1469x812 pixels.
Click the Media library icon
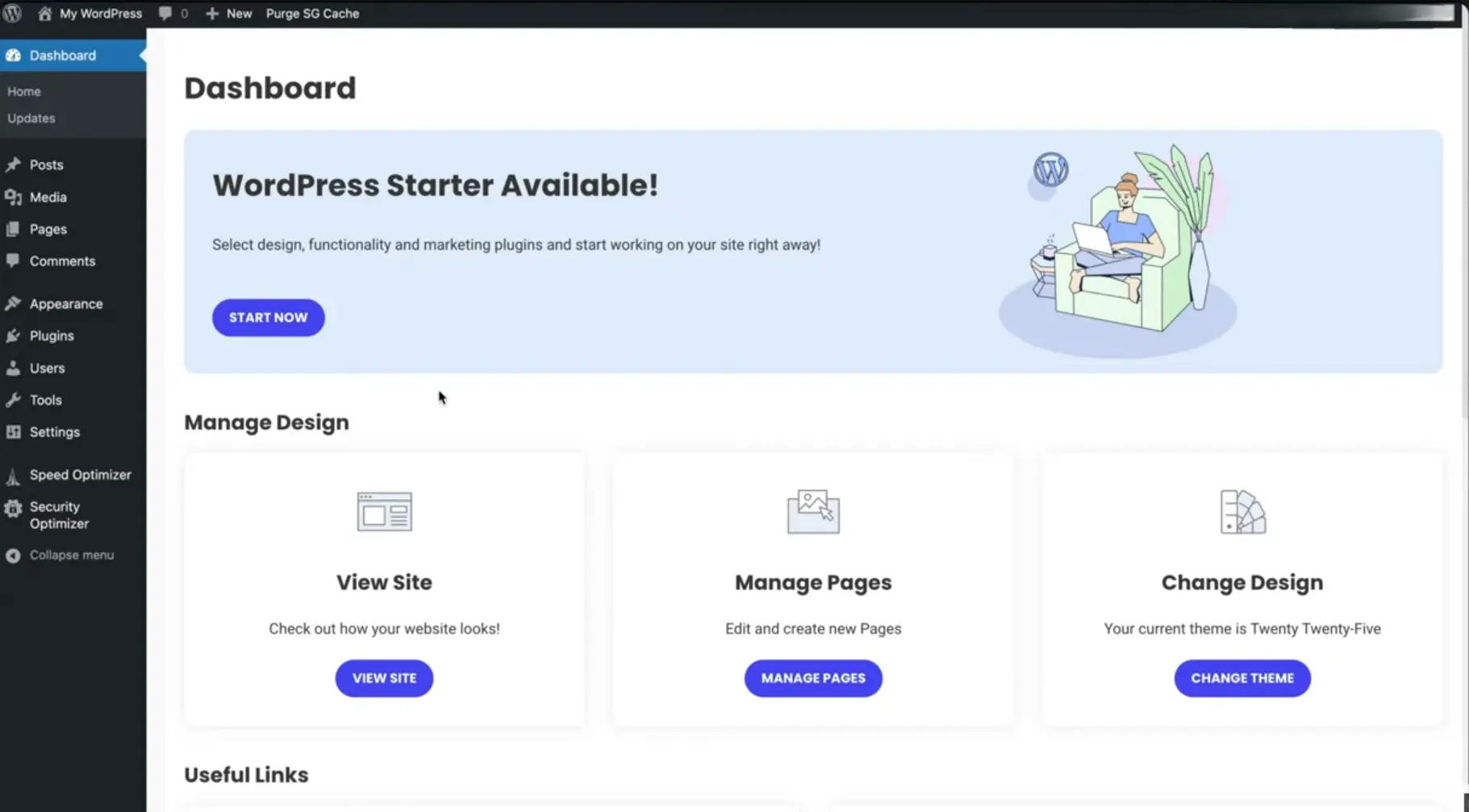(13, 197)
